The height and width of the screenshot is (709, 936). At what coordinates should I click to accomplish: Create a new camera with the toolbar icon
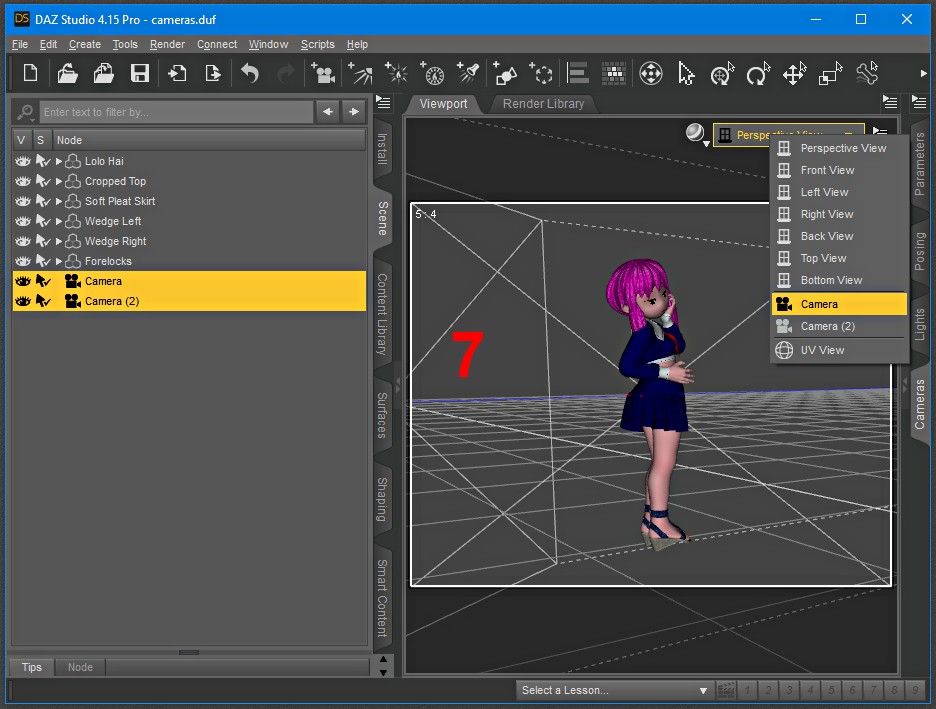coord(323,73)
